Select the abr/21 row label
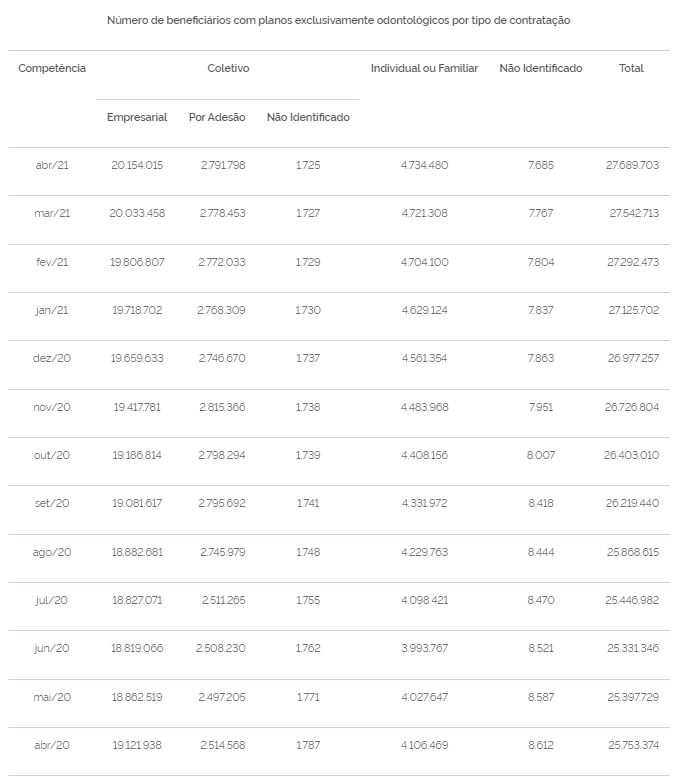 click(52, 166)
